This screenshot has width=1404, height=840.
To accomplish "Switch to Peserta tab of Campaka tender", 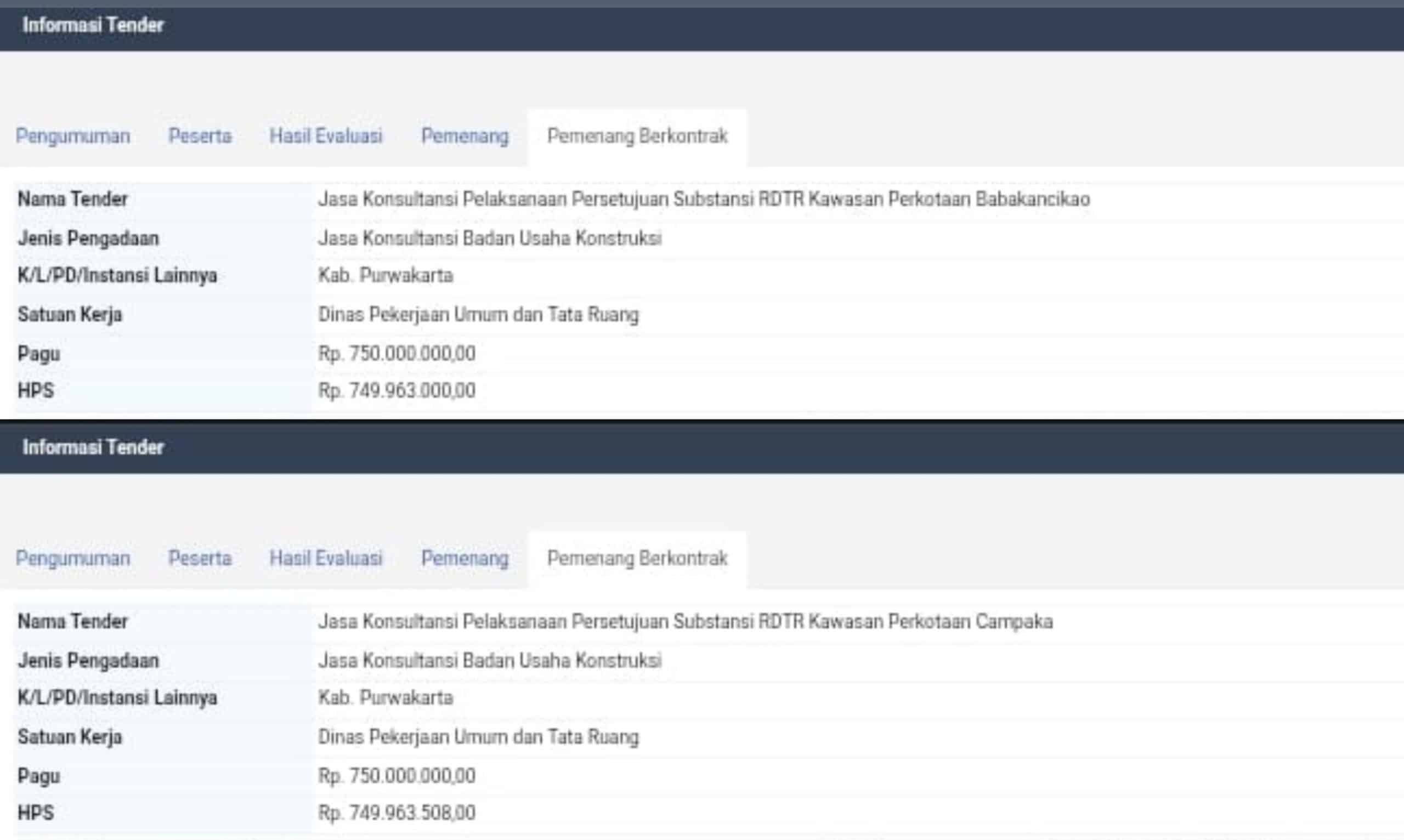I will pos(200,558).
